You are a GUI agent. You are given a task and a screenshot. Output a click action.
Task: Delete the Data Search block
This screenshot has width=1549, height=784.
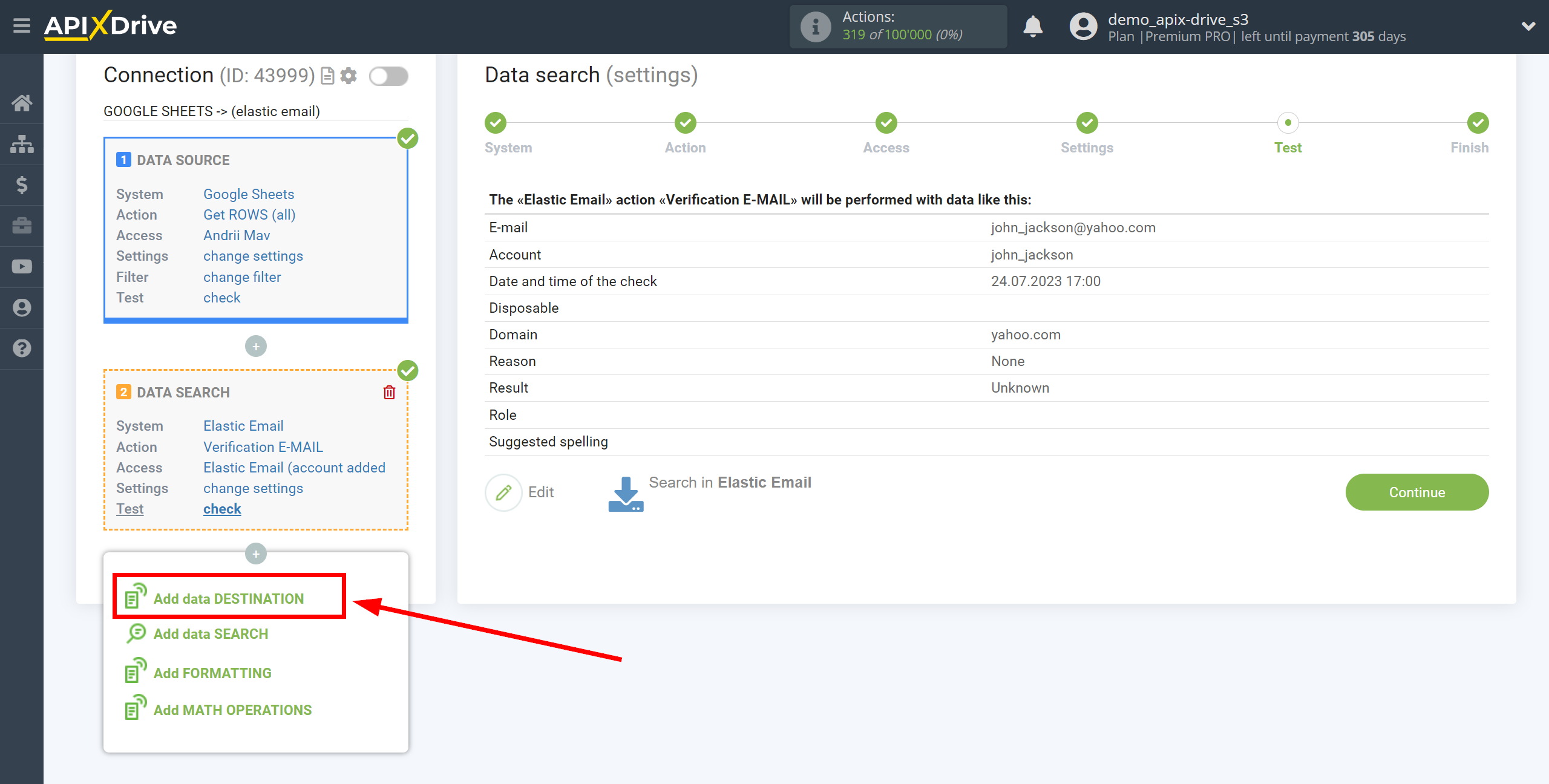(x=389, y=393)
